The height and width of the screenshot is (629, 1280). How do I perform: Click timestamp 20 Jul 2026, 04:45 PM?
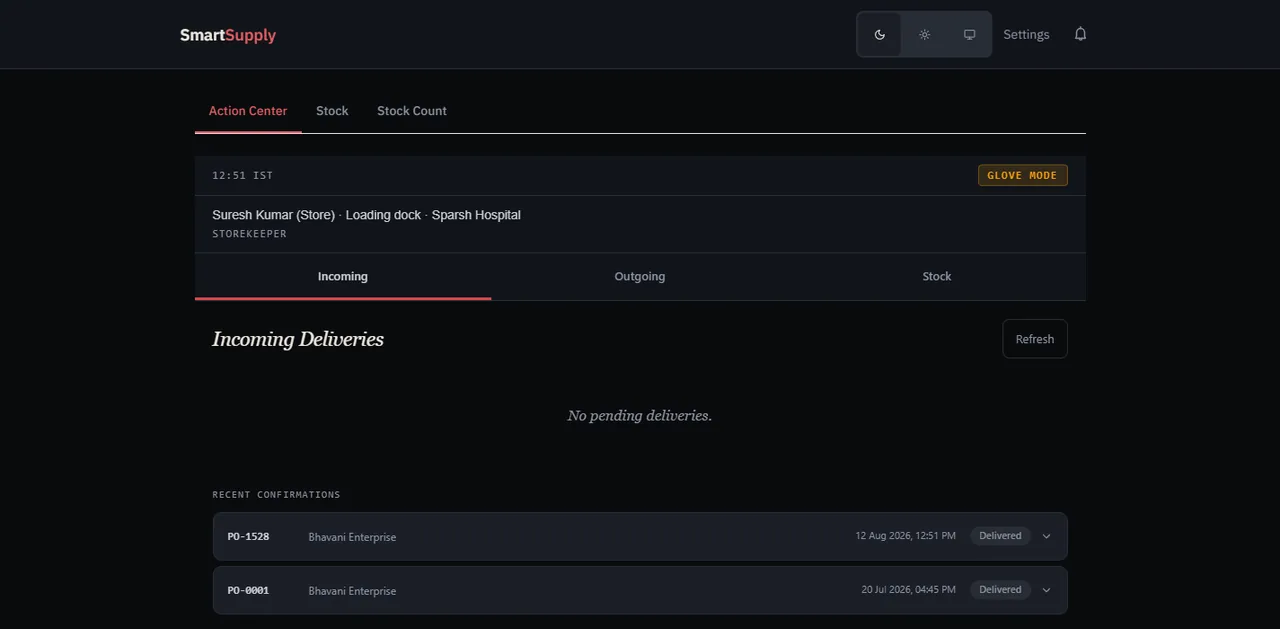[x=908, y=590]
